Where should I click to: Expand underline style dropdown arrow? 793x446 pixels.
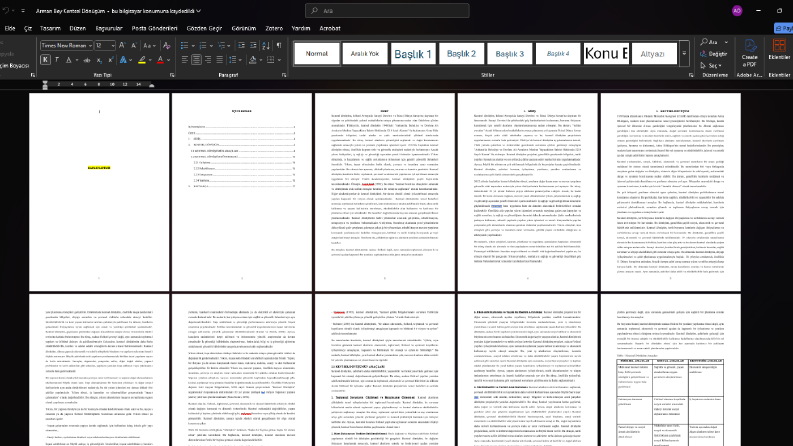click(x=76, y=60)
